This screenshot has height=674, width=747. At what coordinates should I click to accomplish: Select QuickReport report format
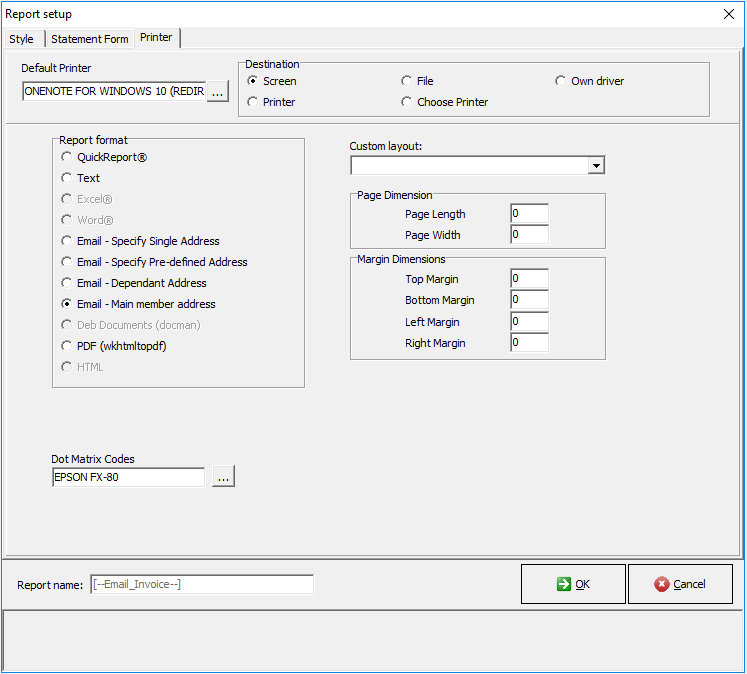click(x=67, y=157)
